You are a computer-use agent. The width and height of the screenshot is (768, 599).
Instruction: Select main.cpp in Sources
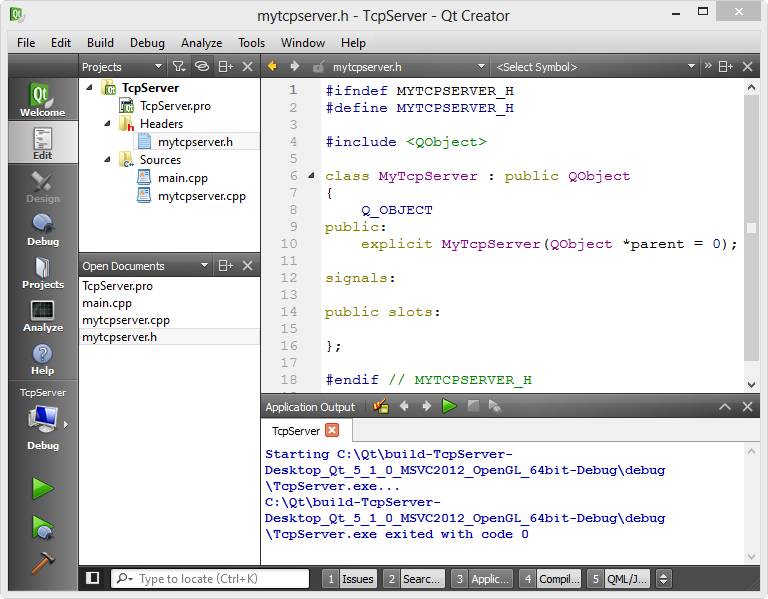[x=183, y=178]
